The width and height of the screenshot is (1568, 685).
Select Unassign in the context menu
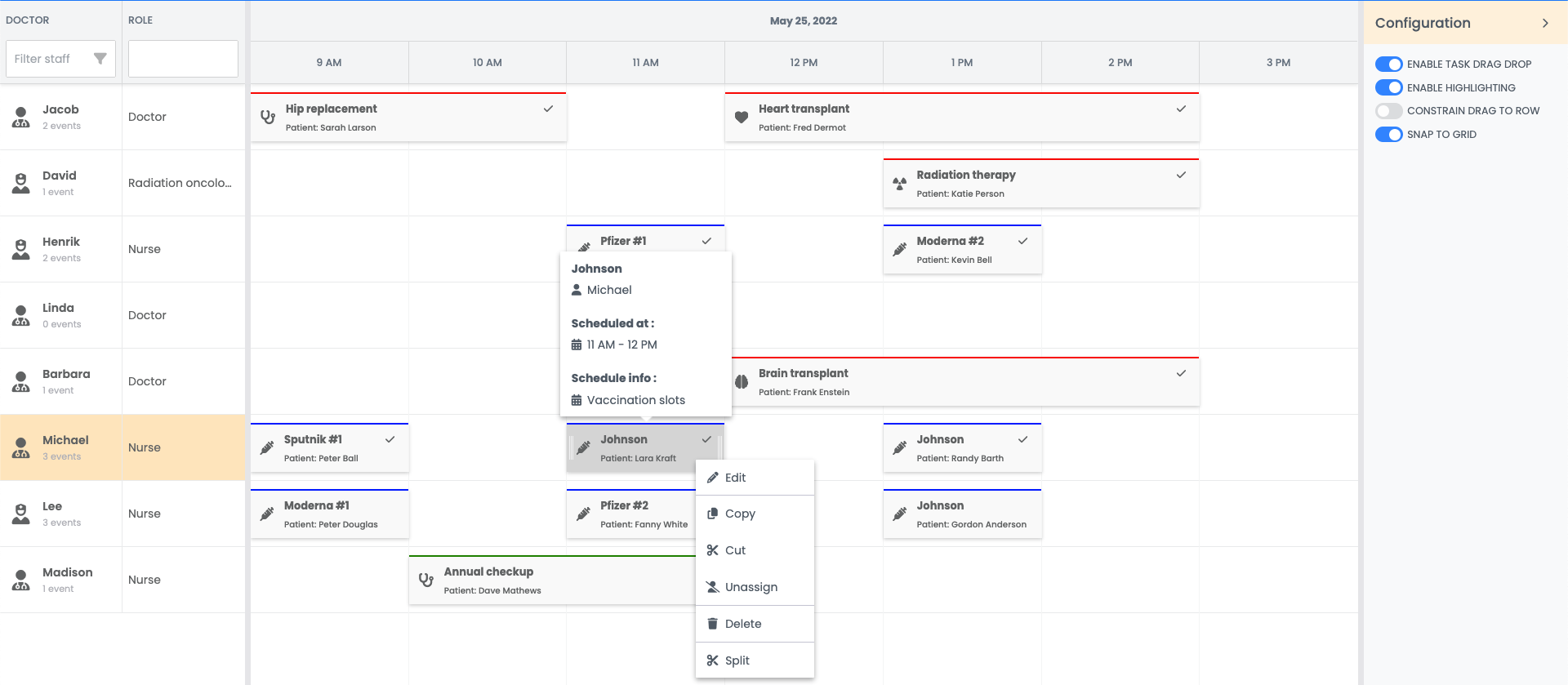[755, 587]
